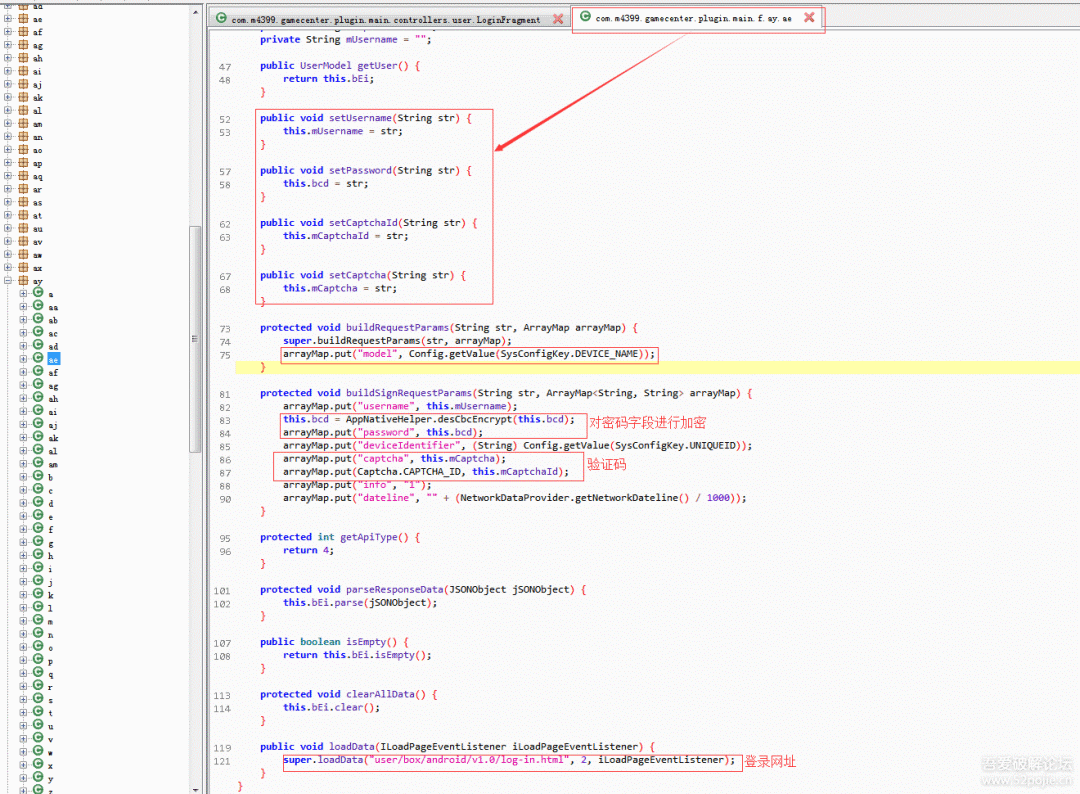Image resolution: width=1080 pixels, height=794 pixels.
Task: Click the green class icon for class ac
Action: pyautogui.click(x=39, y=331)
